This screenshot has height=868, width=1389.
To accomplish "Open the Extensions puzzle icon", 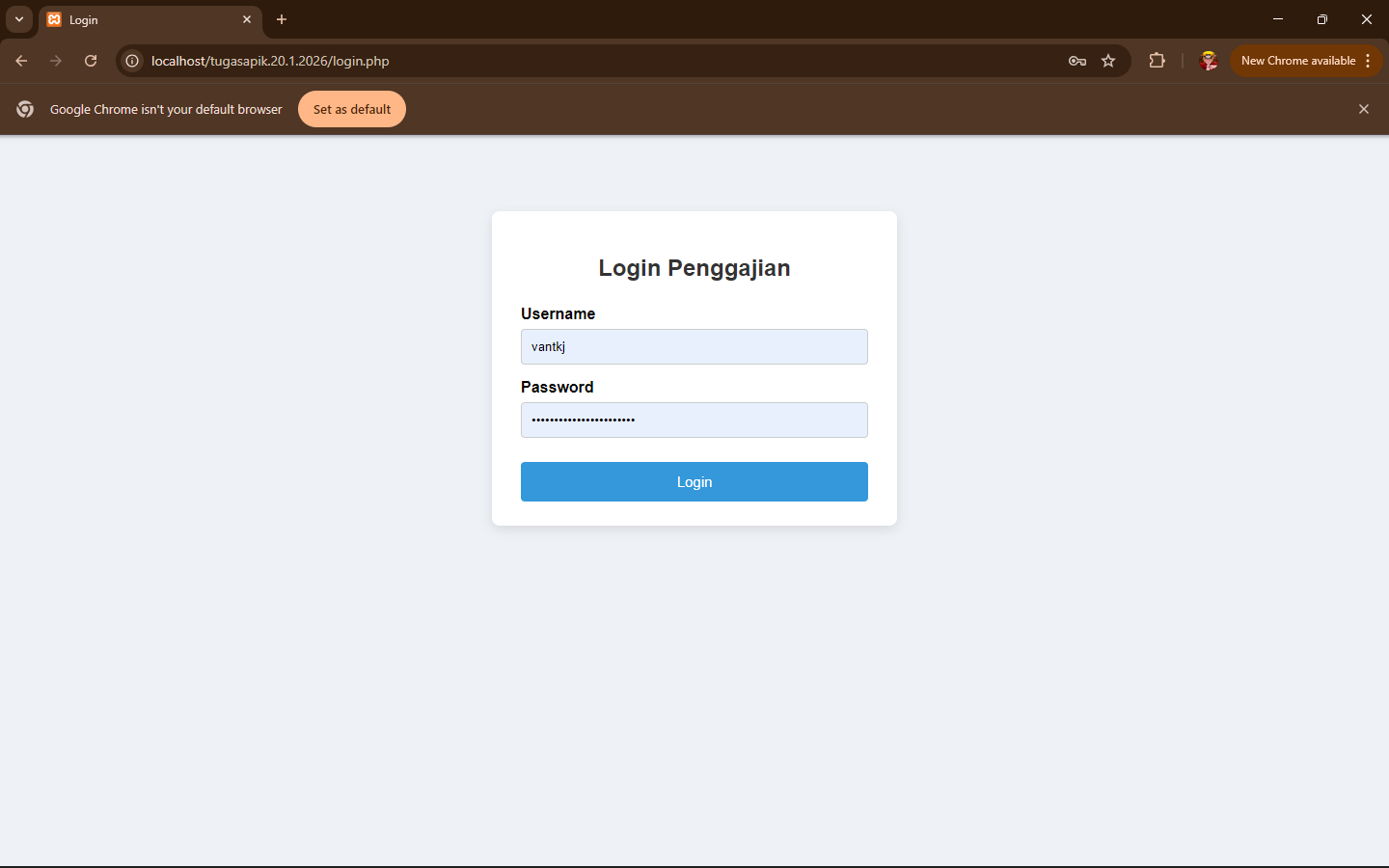I will click(x=1157, y=61).
